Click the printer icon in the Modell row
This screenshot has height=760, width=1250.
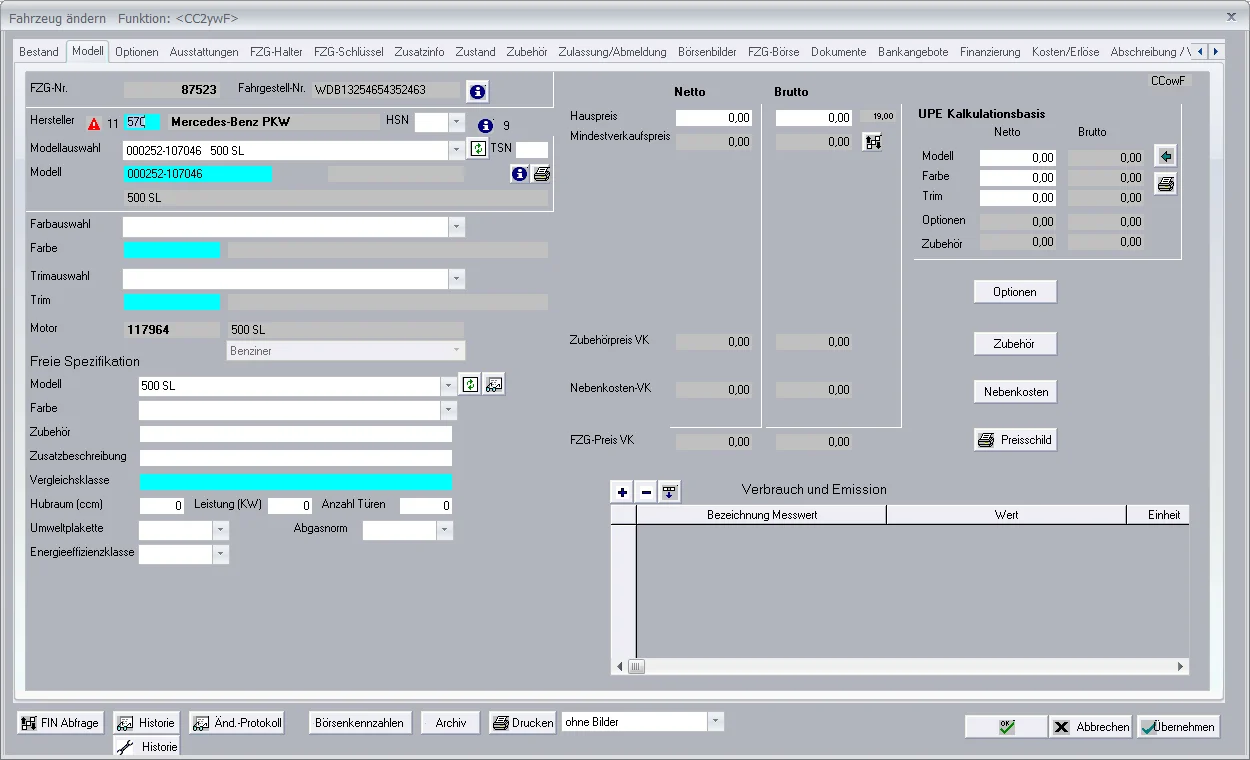[541, 174]
